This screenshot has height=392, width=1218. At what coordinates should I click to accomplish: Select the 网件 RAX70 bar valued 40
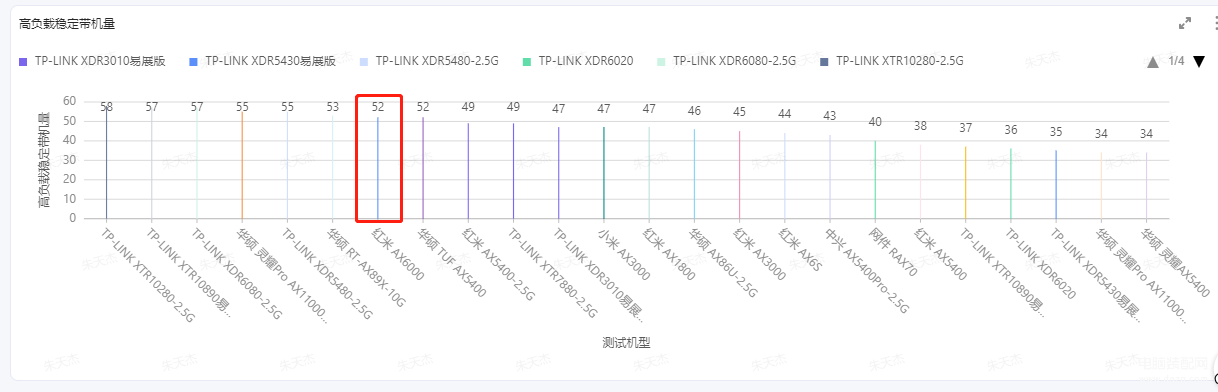point(875,179)
